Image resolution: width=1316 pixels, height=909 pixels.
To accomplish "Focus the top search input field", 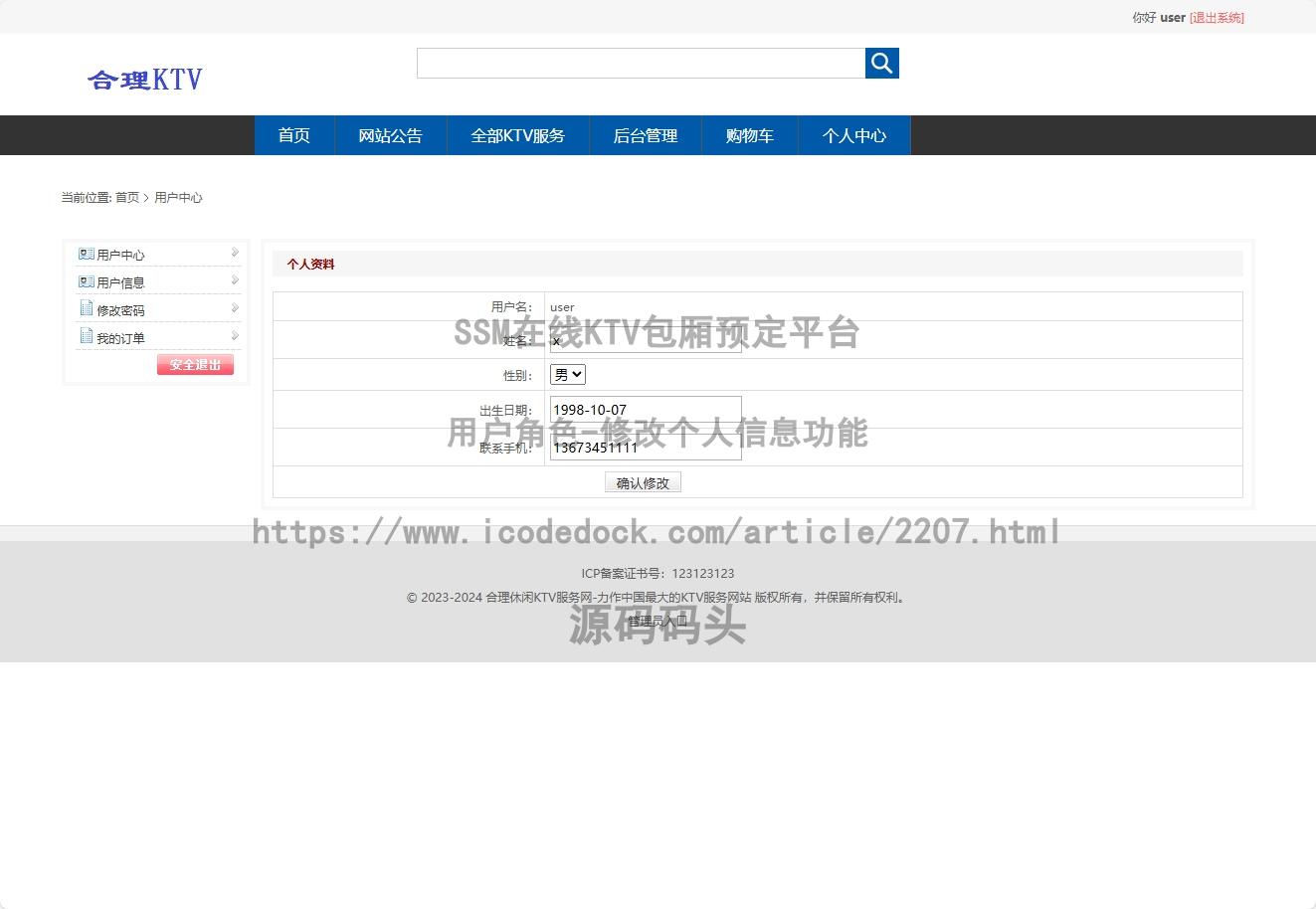I will 642,64.
